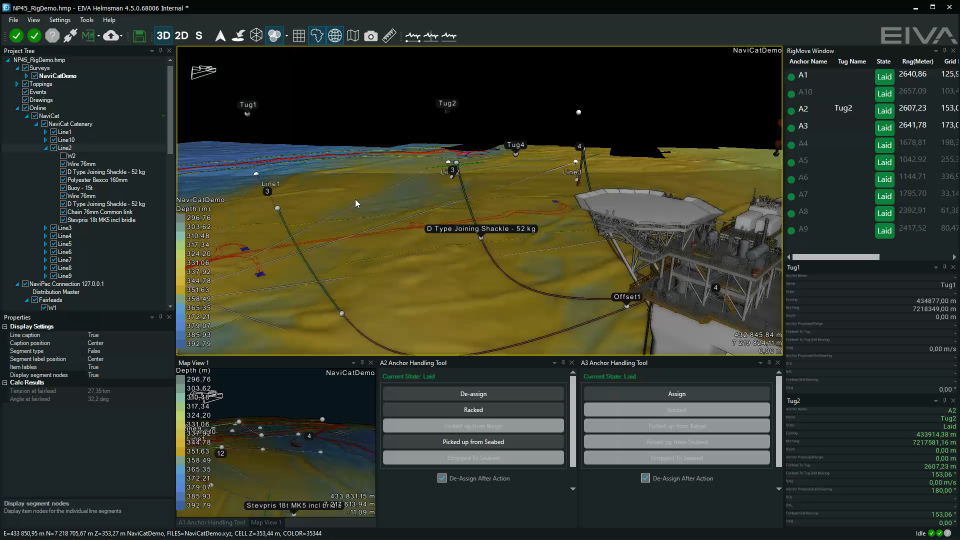Click the De-assign button
The image size is (960, 540).
coord(473,394)
